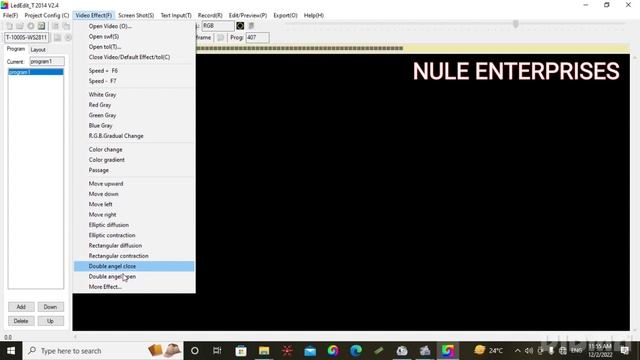Select Double angel close effect
Screen dimensions: 640x360
click(134, 266)
